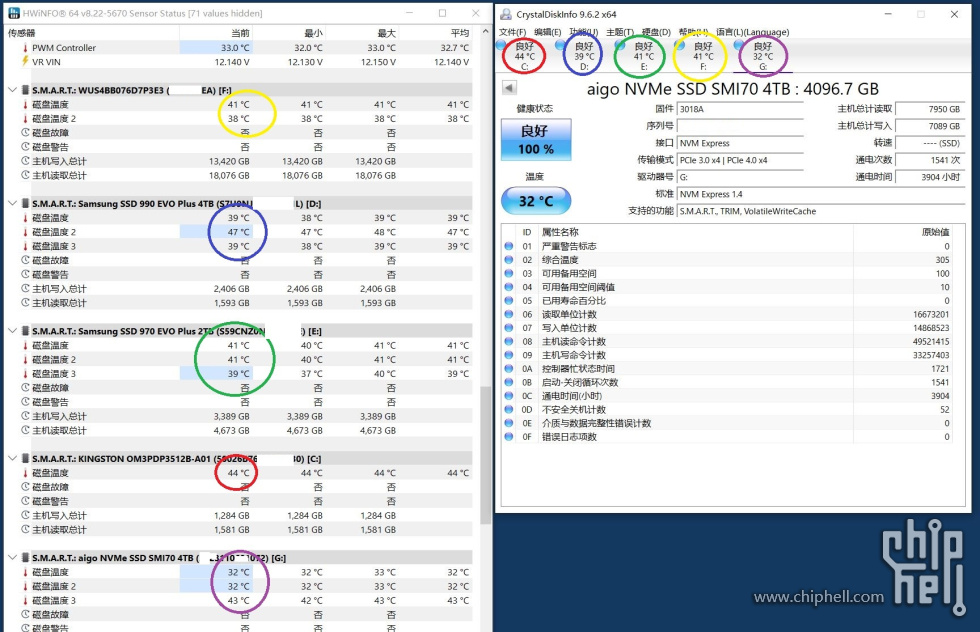Click the 最小 column header in HWiNFO
Viewport: 980px width, 632px height.
pyautogui.click(x=289, y=33)
